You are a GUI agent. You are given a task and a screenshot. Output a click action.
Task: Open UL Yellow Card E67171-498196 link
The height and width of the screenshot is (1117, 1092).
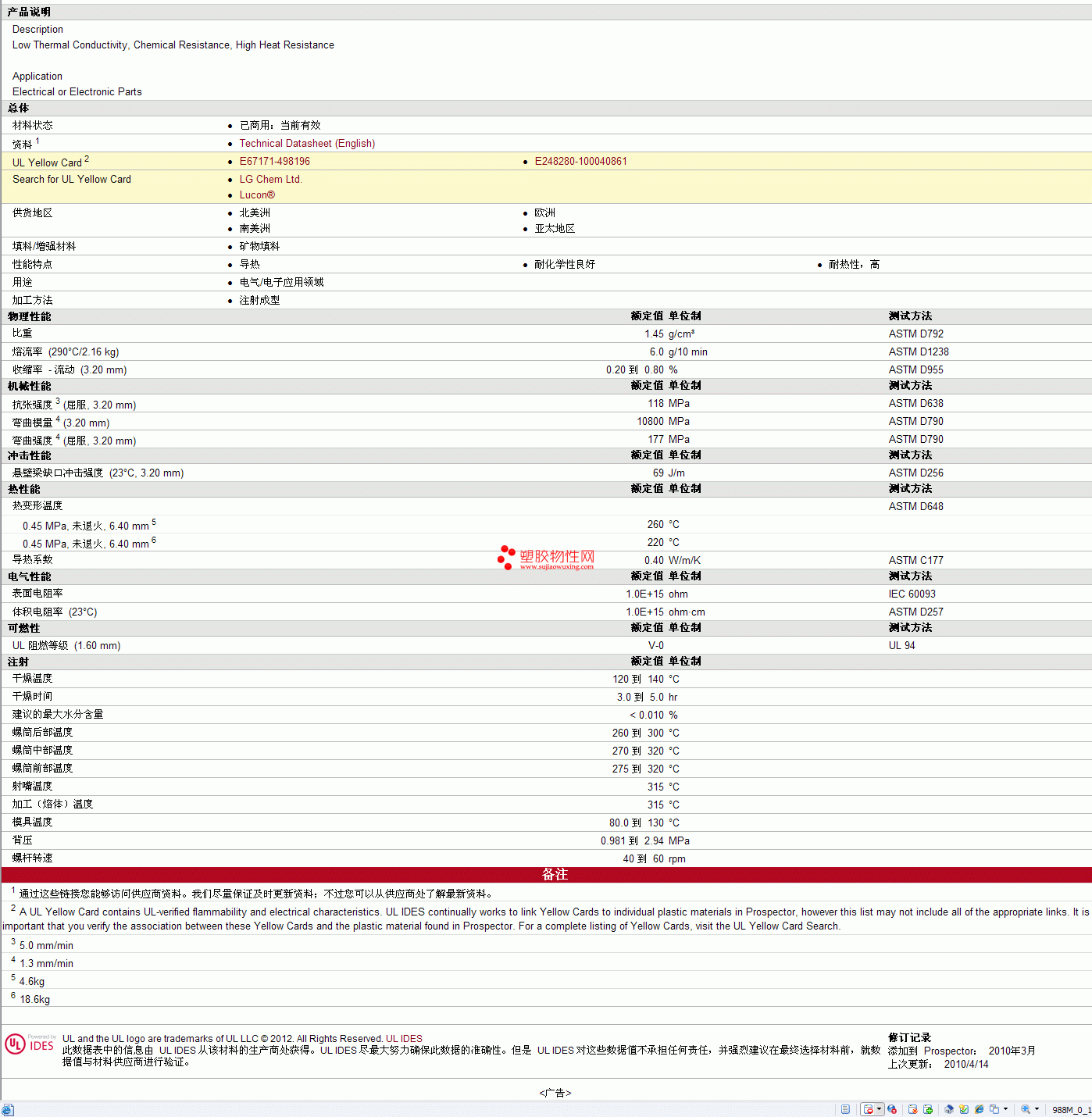(x=274, y=162)
